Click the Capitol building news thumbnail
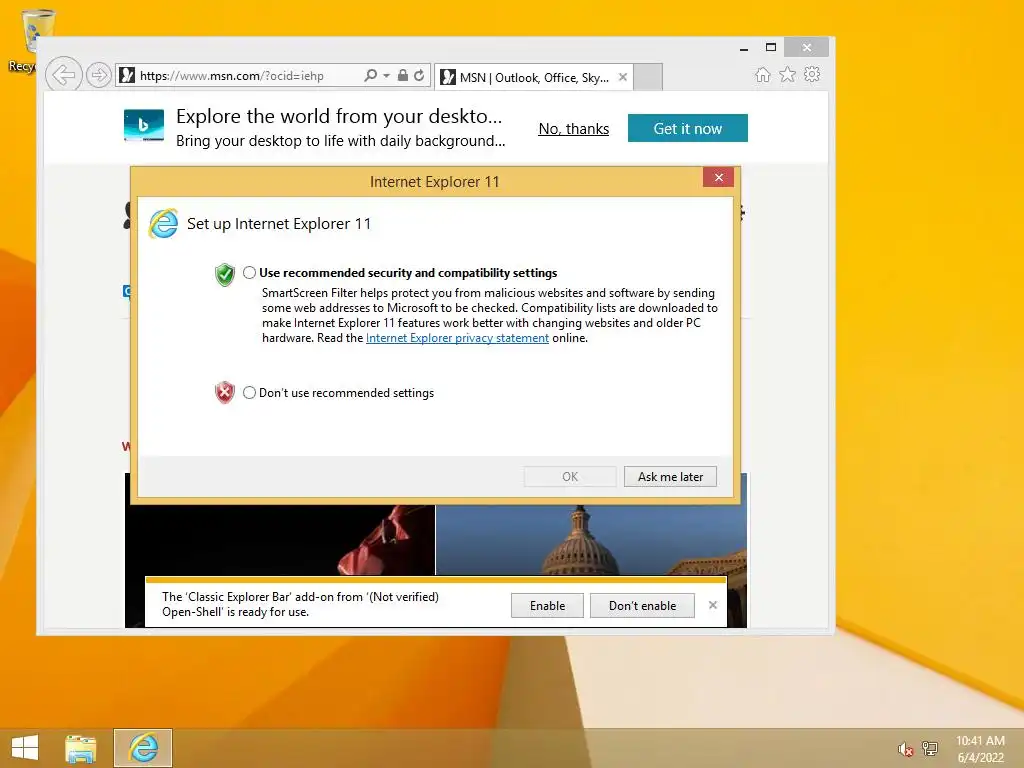 pyautogui.click(x=591, y=539)
